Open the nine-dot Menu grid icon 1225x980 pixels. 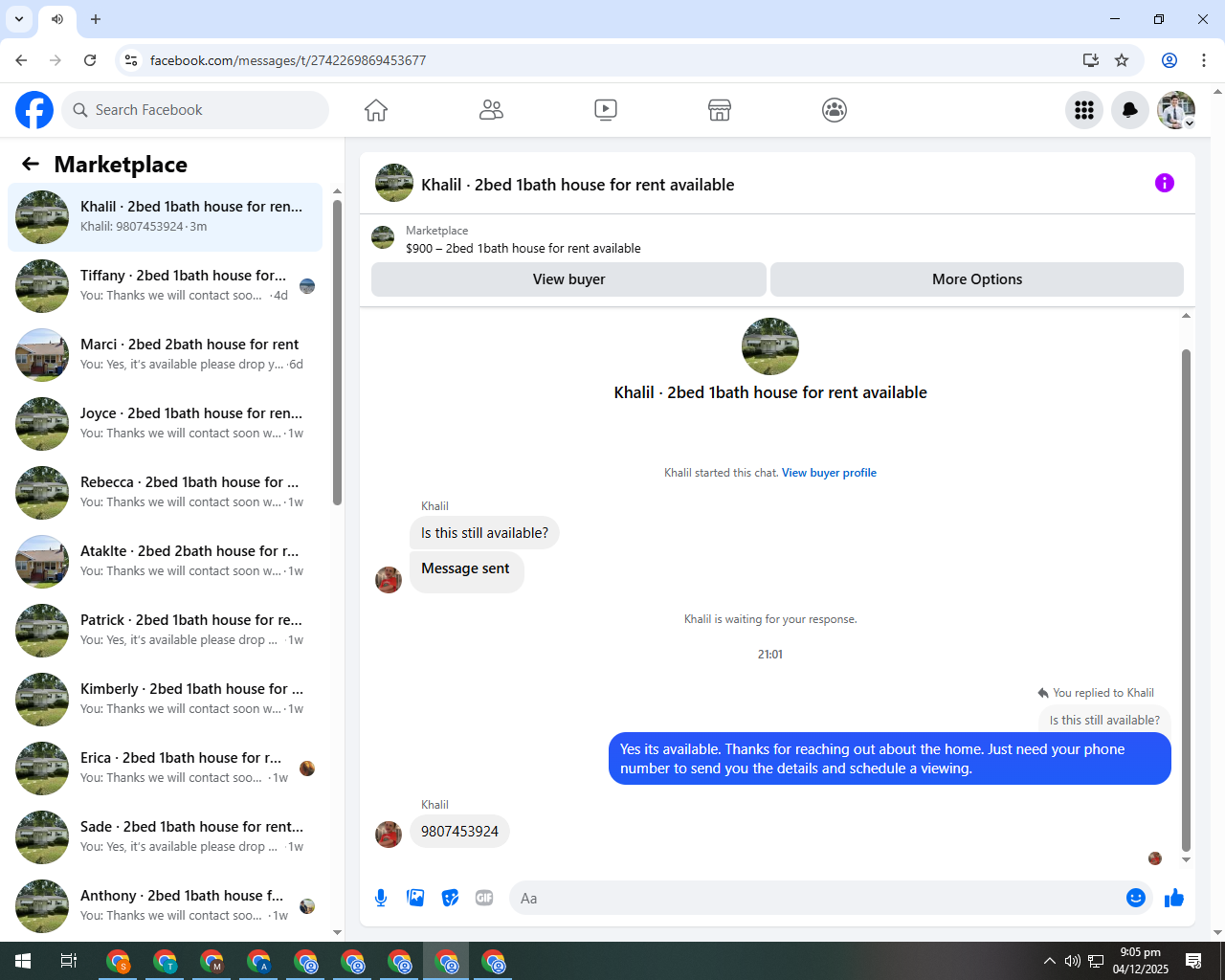[1084, 110]
